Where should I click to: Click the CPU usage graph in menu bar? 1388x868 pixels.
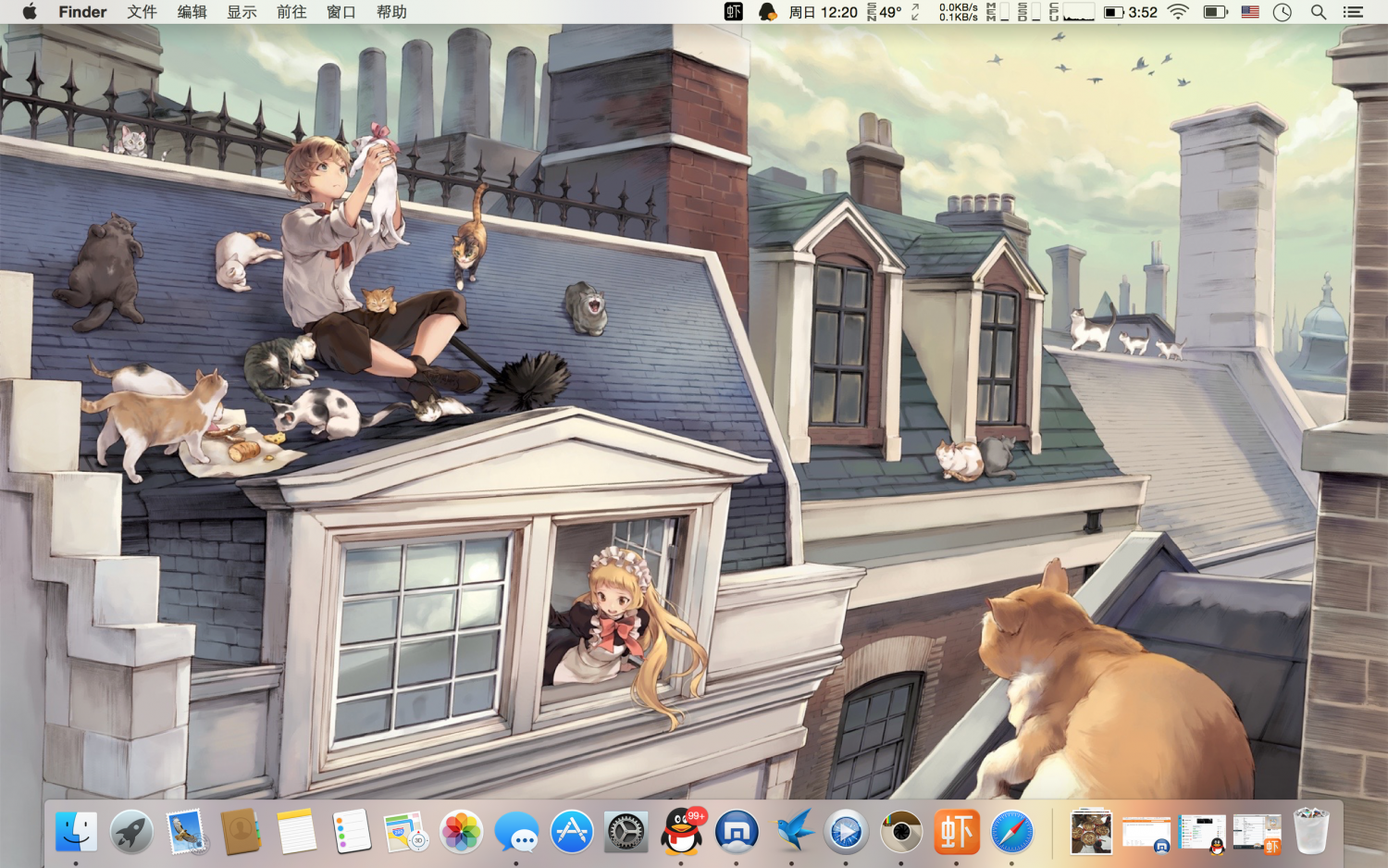click(x=1072, y=12)
